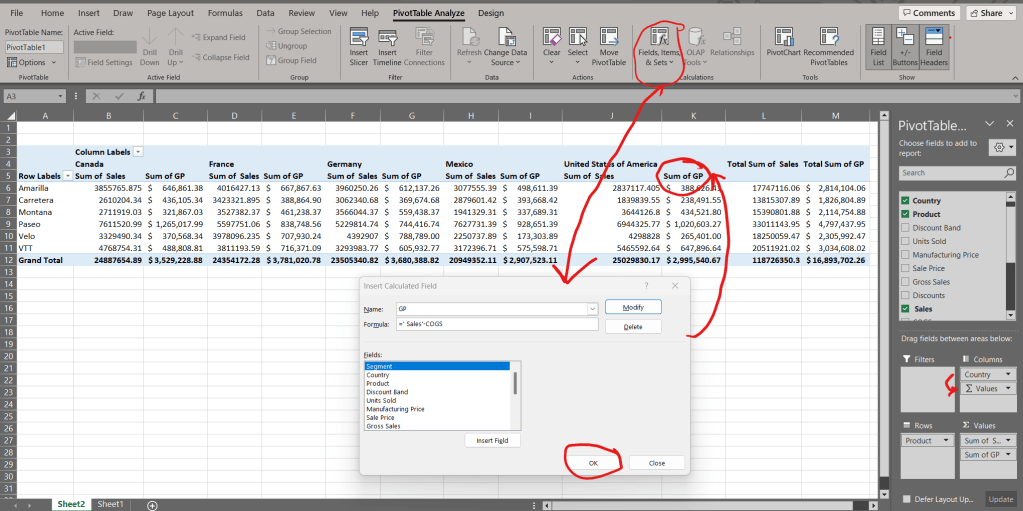Open the Sheet1 worksheet tab

(x=109, y=504)
